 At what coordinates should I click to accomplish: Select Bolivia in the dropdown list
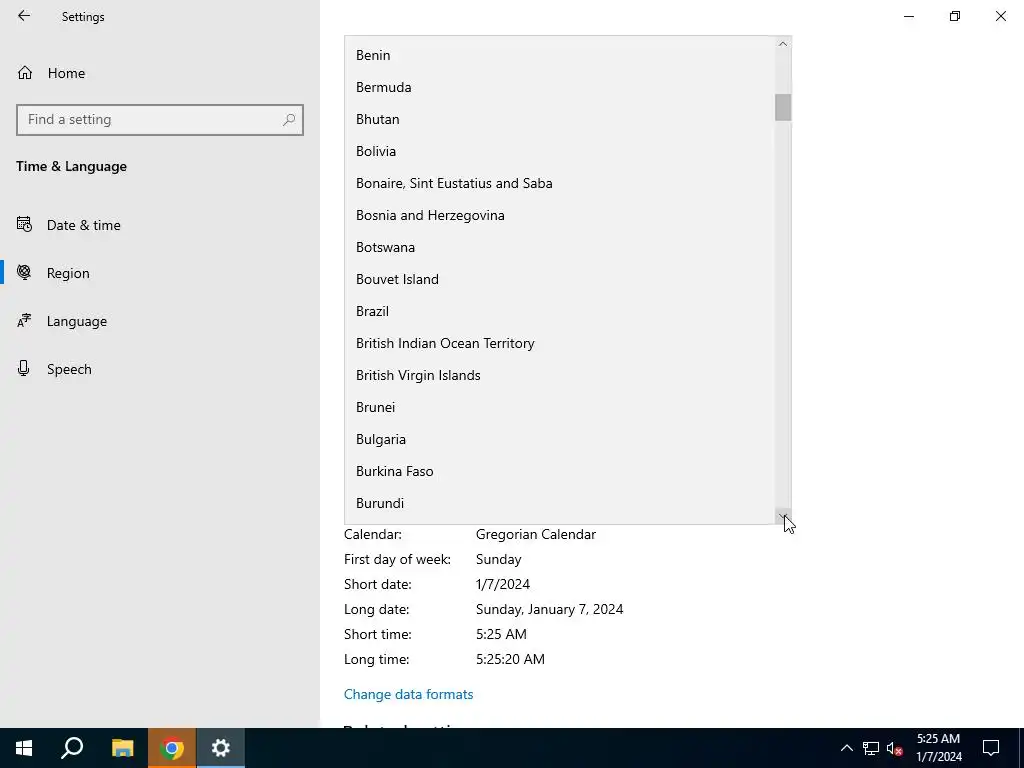[x=560, y=152]
